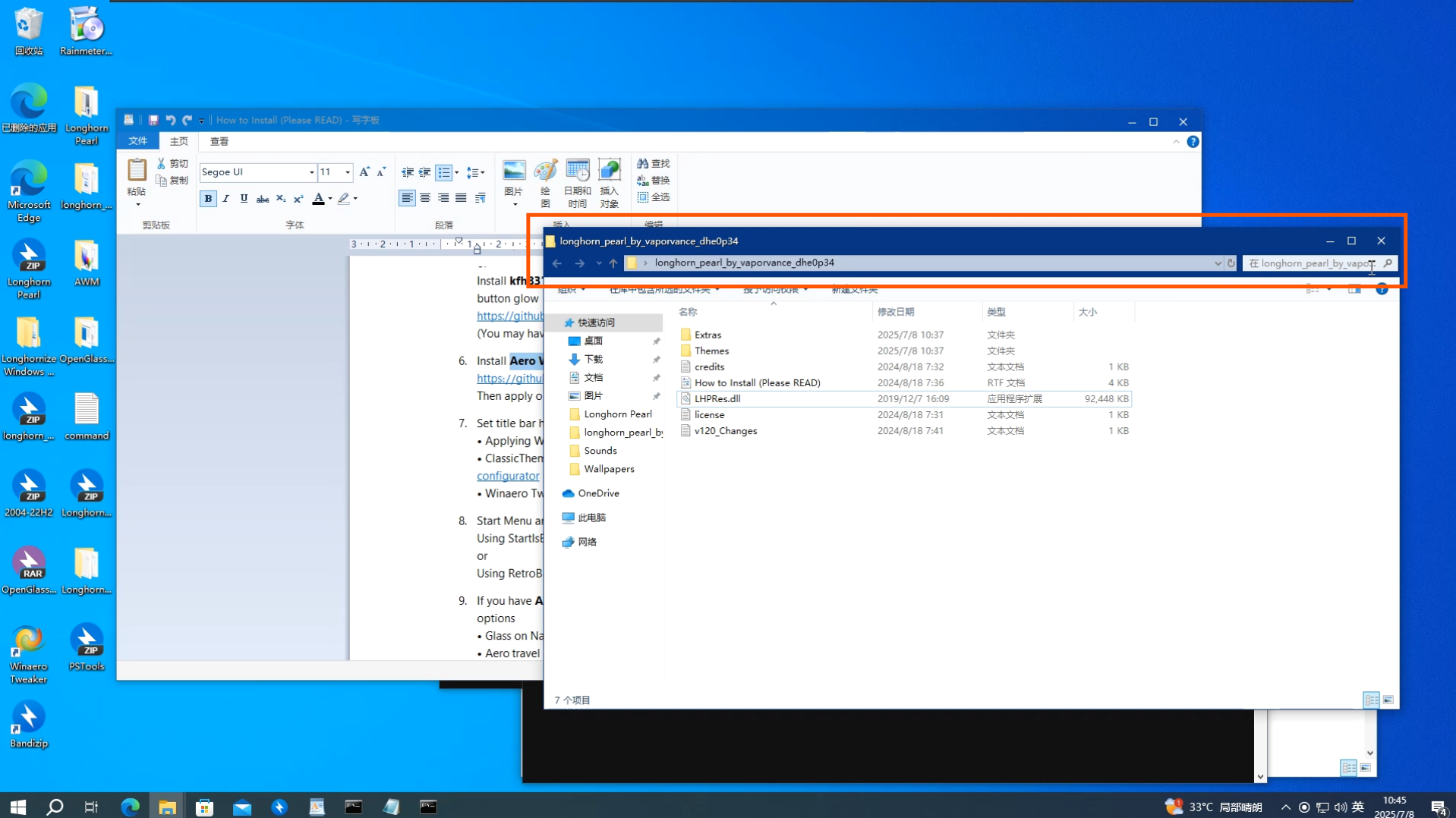Toggle subscript formatting in WordPad
Image resolution: width=1456 pixels, height=818 pixels.
pyautogui.click(x=281, y=199)
